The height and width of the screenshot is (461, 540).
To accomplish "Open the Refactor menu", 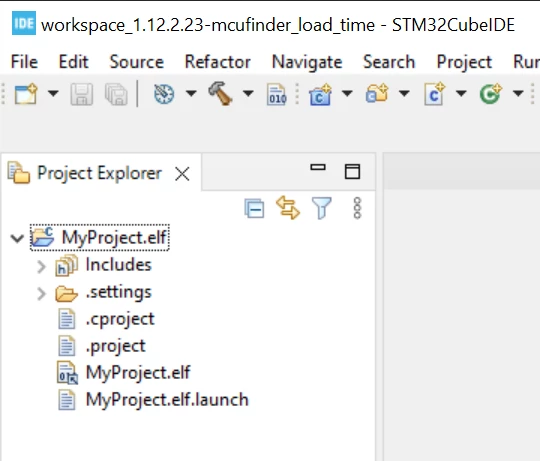I will (x=218, y=62).
